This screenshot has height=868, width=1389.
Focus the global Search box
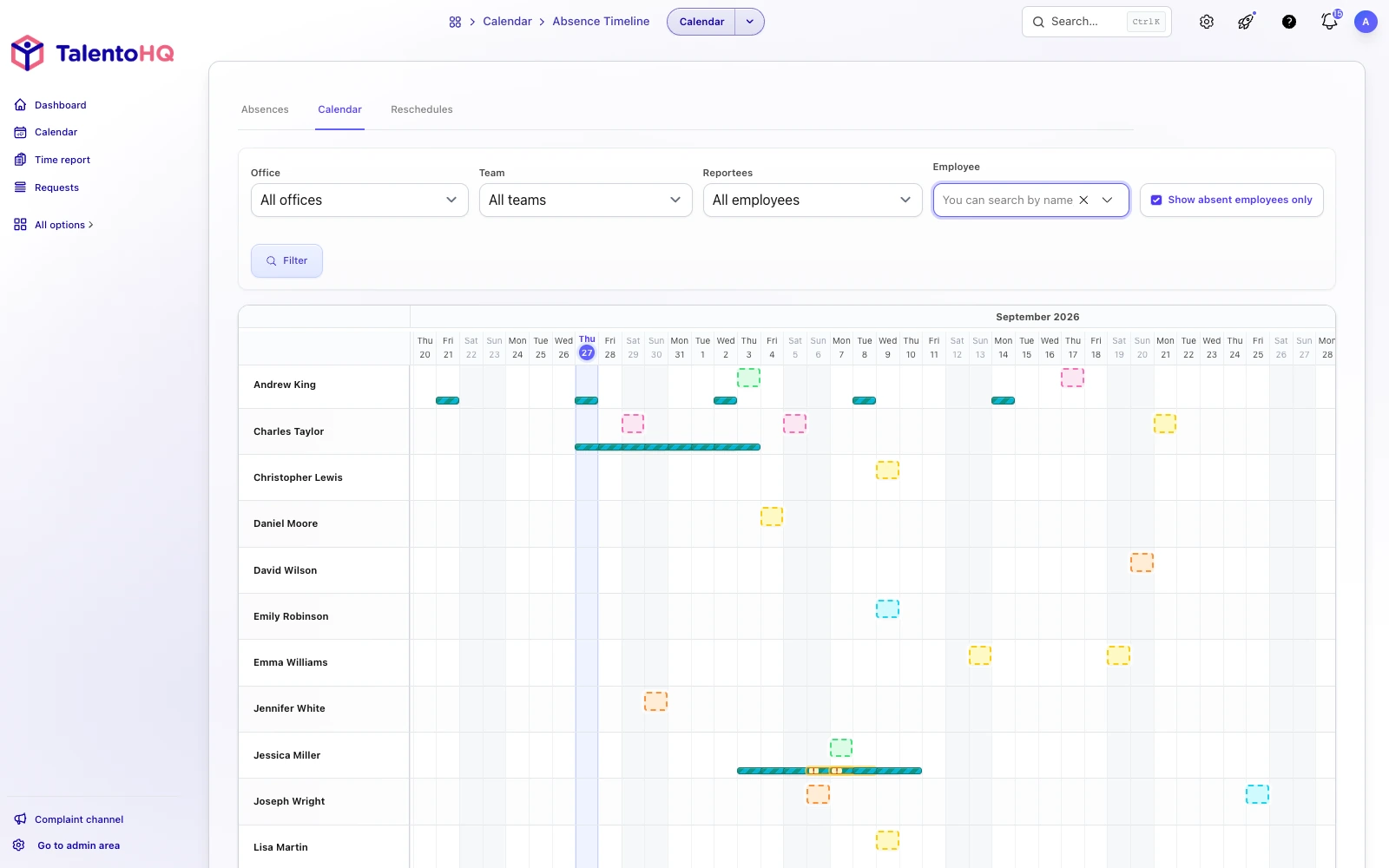[1096, 22]
